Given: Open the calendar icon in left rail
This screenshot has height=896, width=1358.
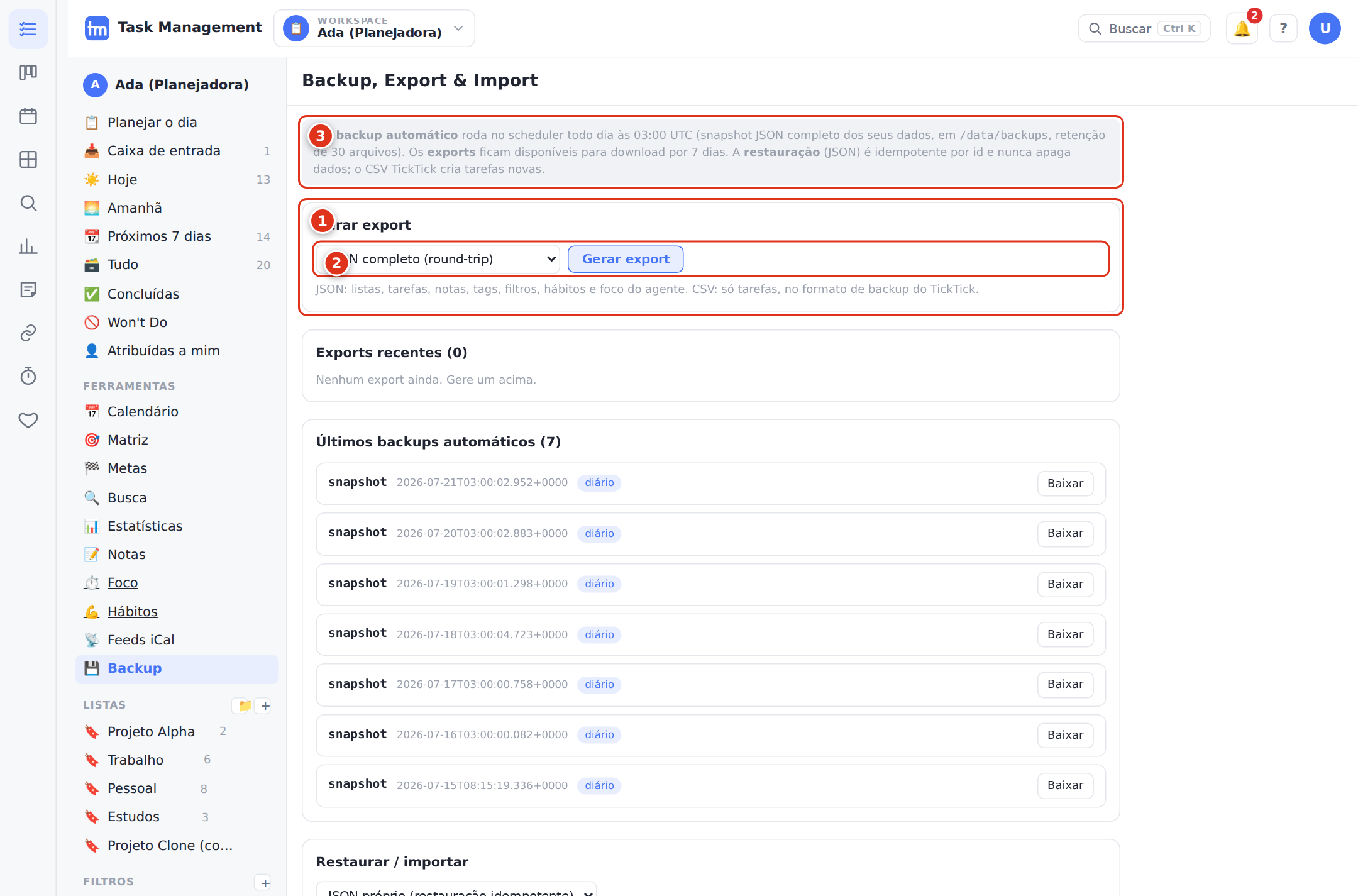Looking at the screenshot, I should (x=28, y=116).
